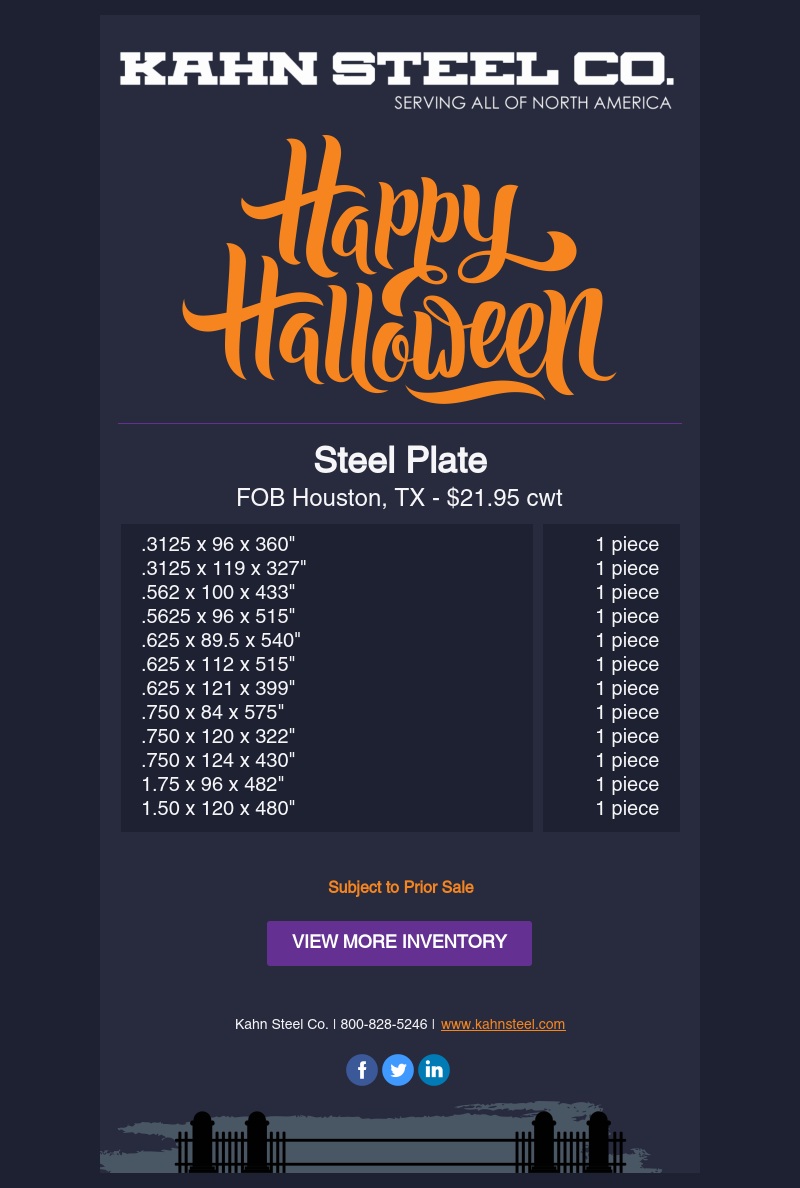
Task: Click the 1 piece label next to .625 x 112
Action: click(627, 664)
